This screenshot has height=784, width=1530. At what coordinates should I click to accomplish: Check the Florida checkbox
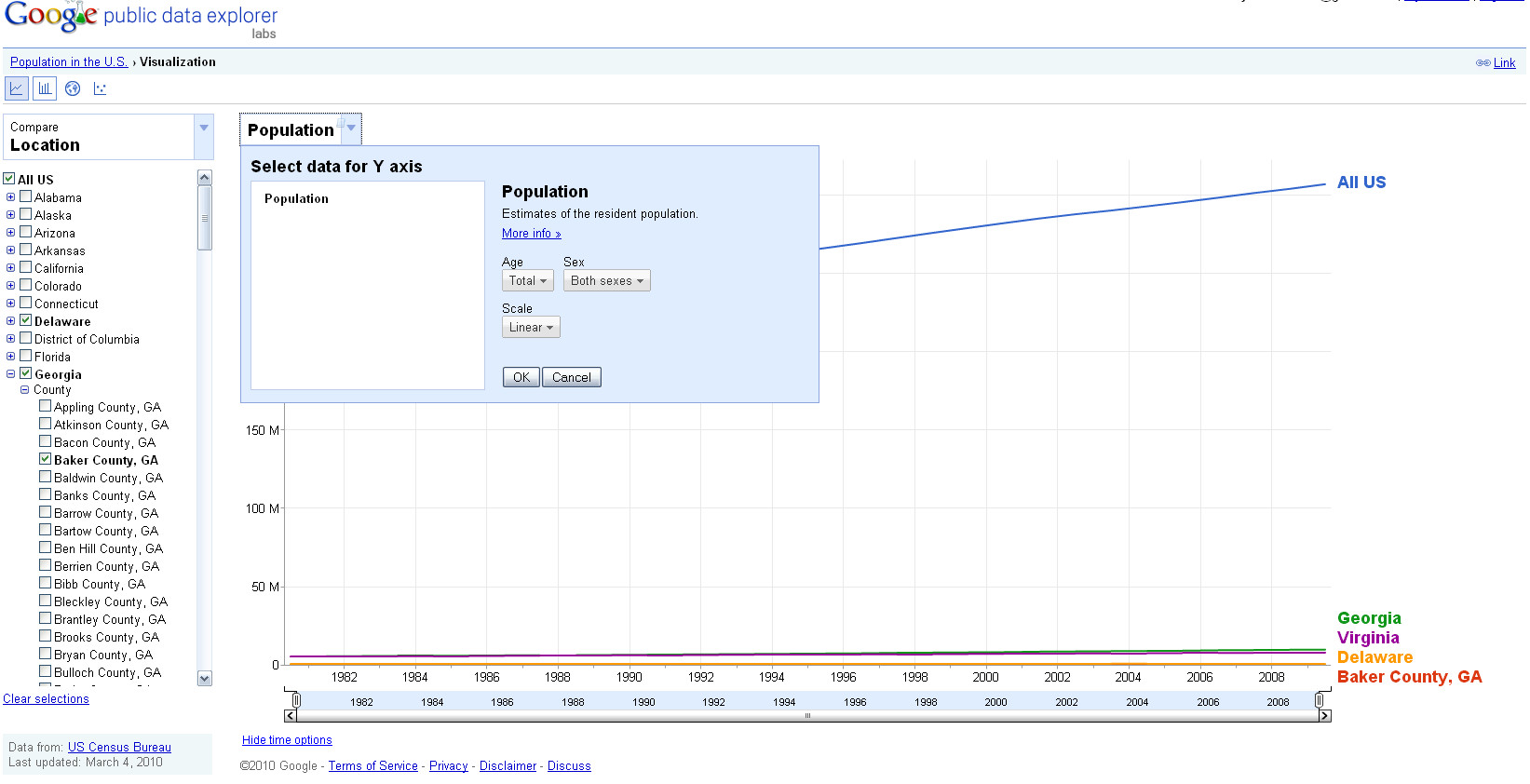click(x=26, y=356)
